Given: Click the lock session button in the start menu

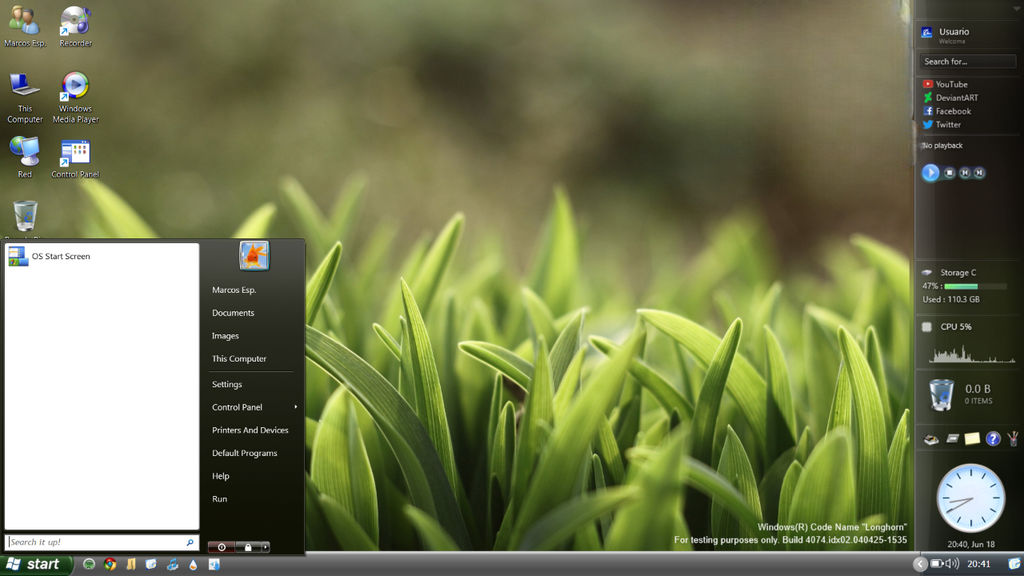Looking at the screenshot, I should 249,547.
